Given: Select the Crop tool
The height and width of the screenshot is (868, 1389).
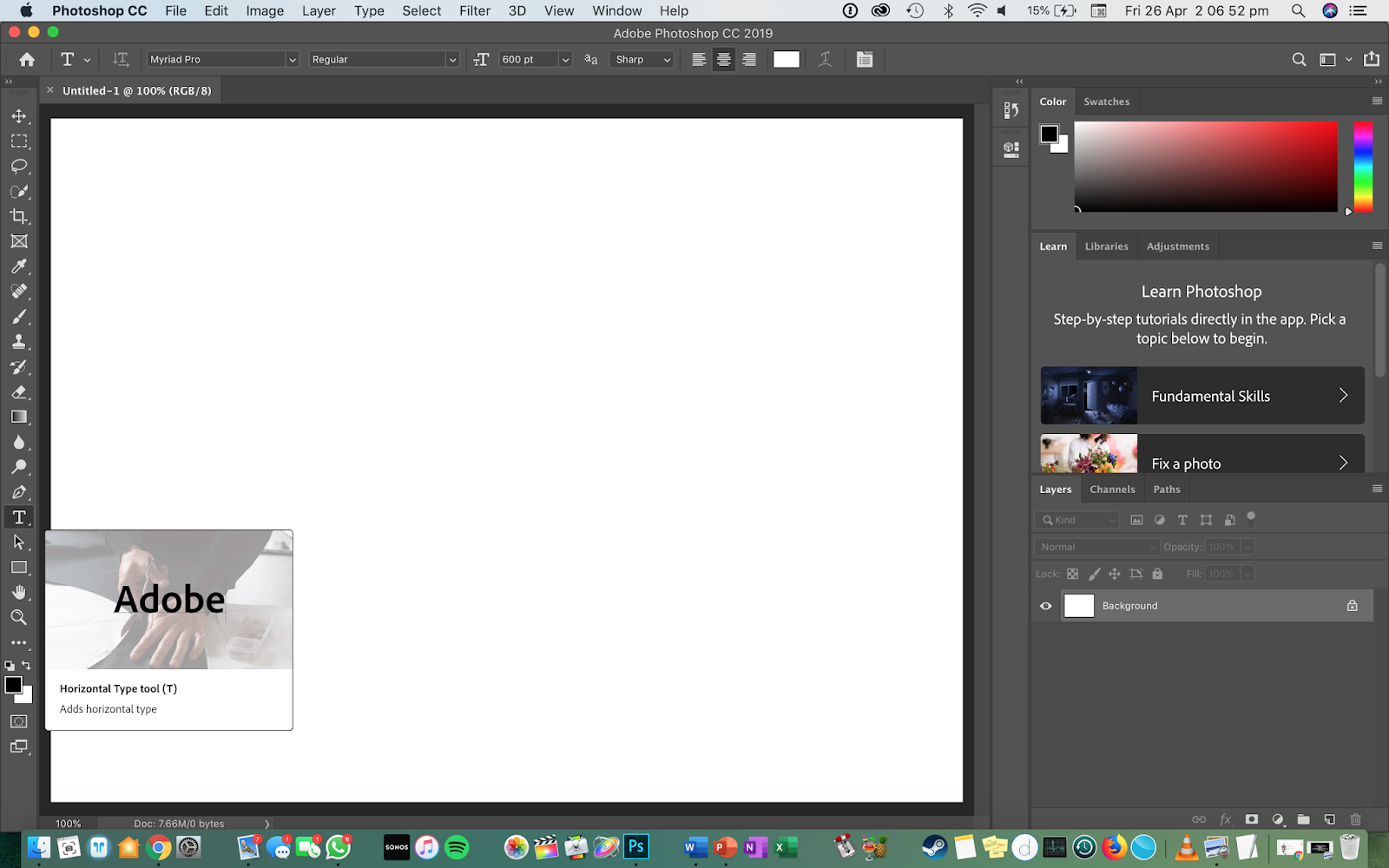Looking at the screenshot, I should (x=18, y=216).
